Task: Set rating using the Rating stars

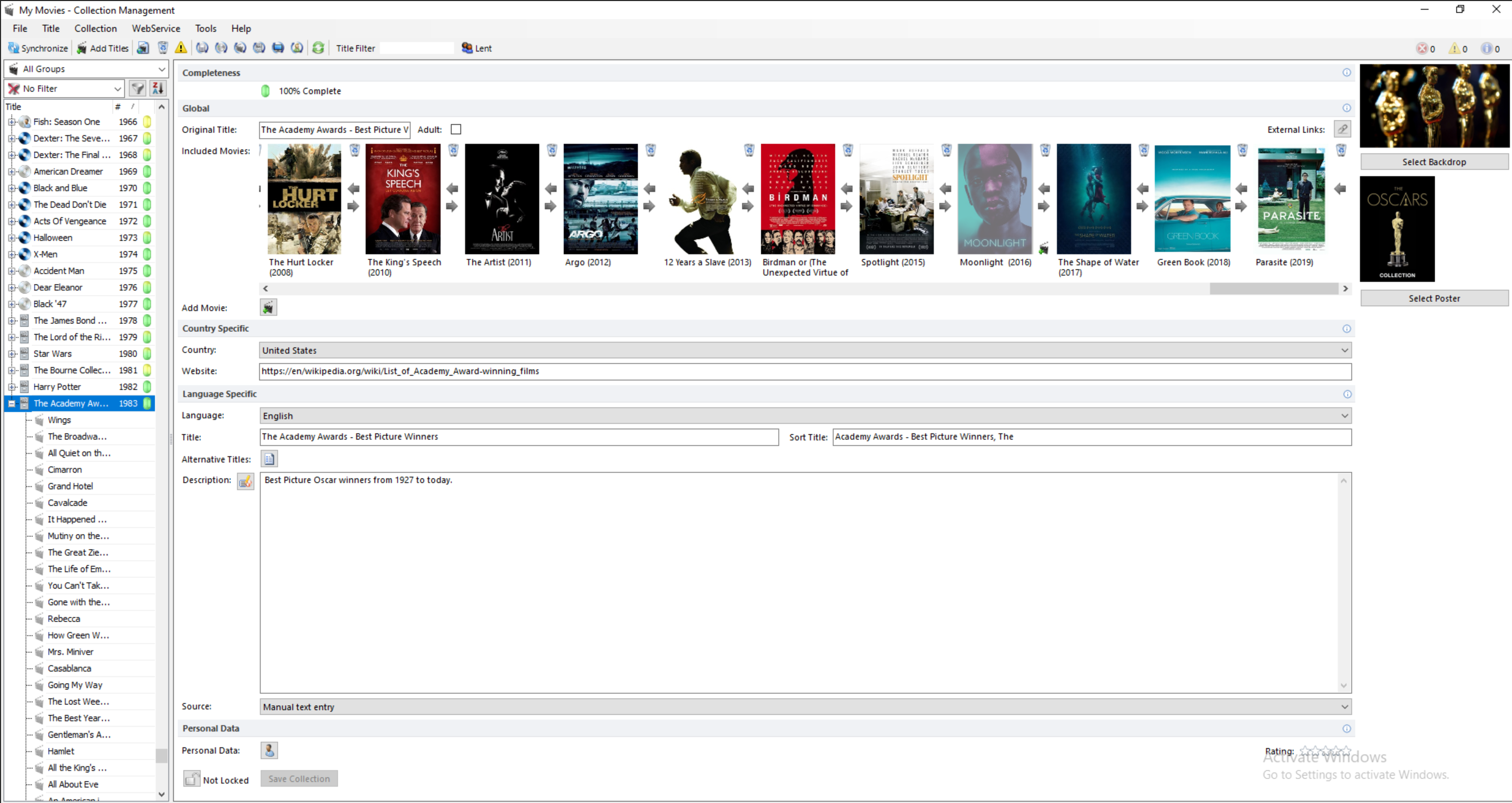Action: (1325, 750)
